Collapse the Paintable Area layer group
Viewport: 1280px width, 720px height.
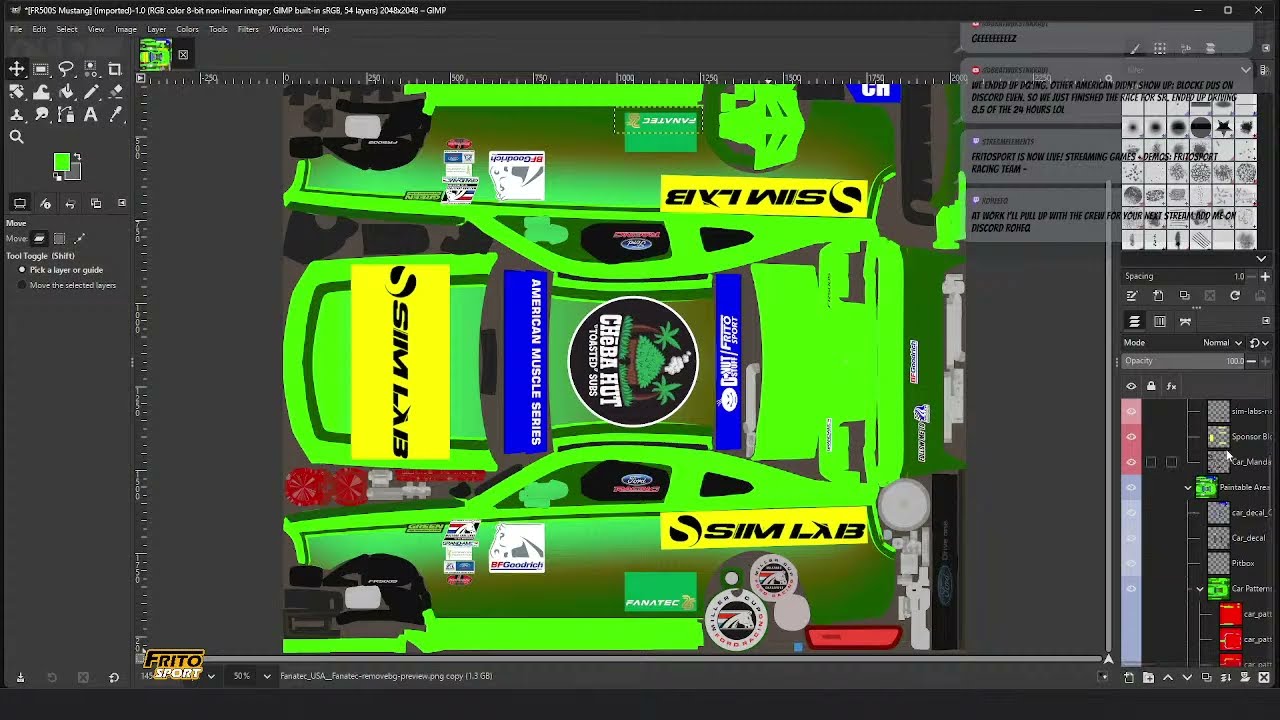tap(1188, 488)
